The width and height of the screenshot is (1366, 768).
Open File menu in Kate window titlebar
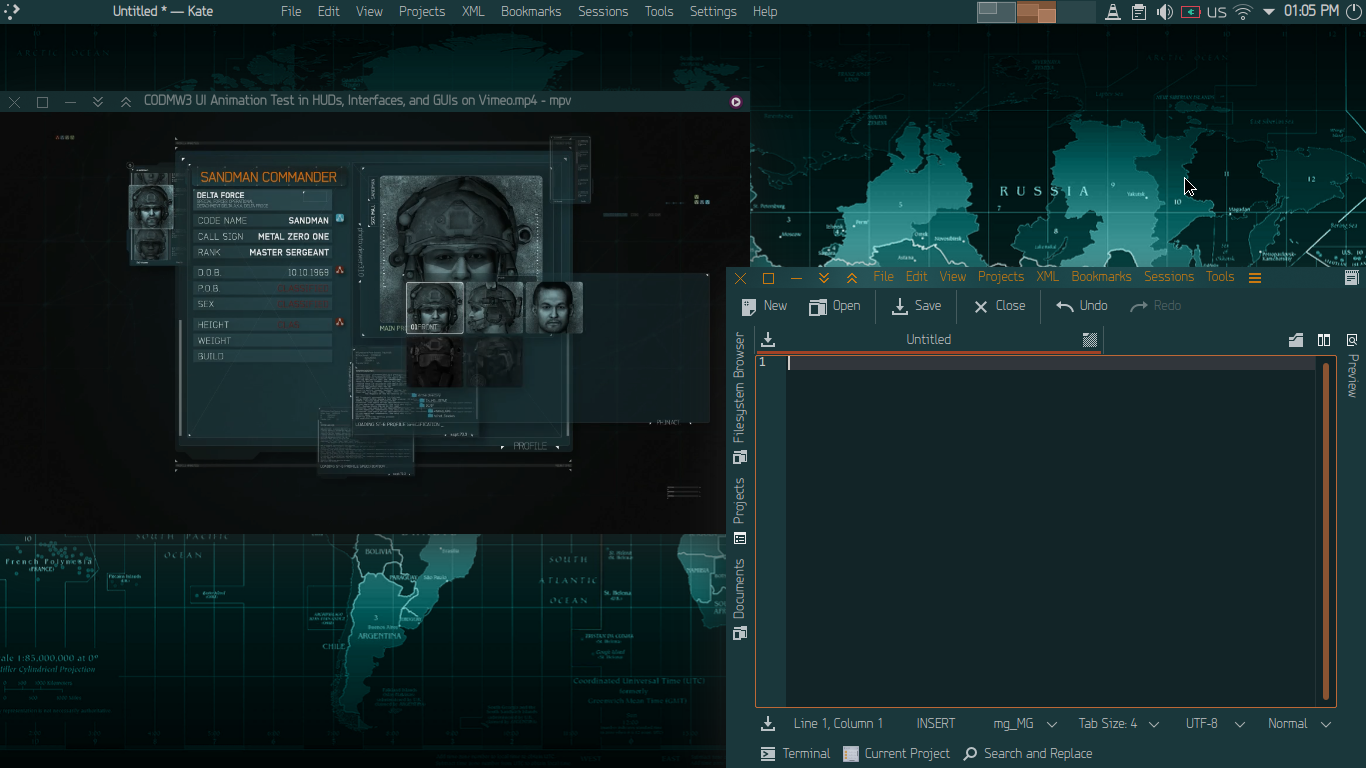884,277
